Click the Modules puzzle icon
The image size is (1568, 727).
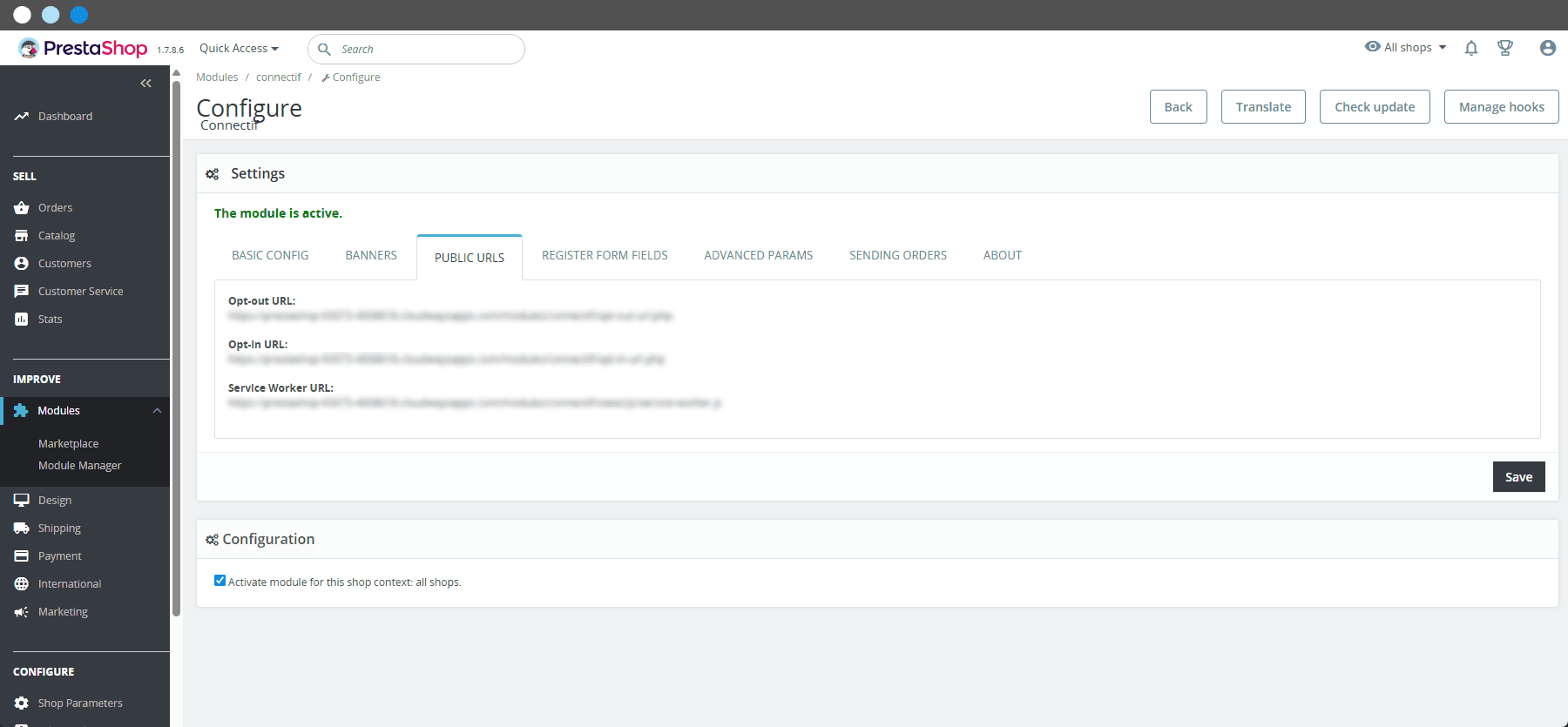(21, 410)
